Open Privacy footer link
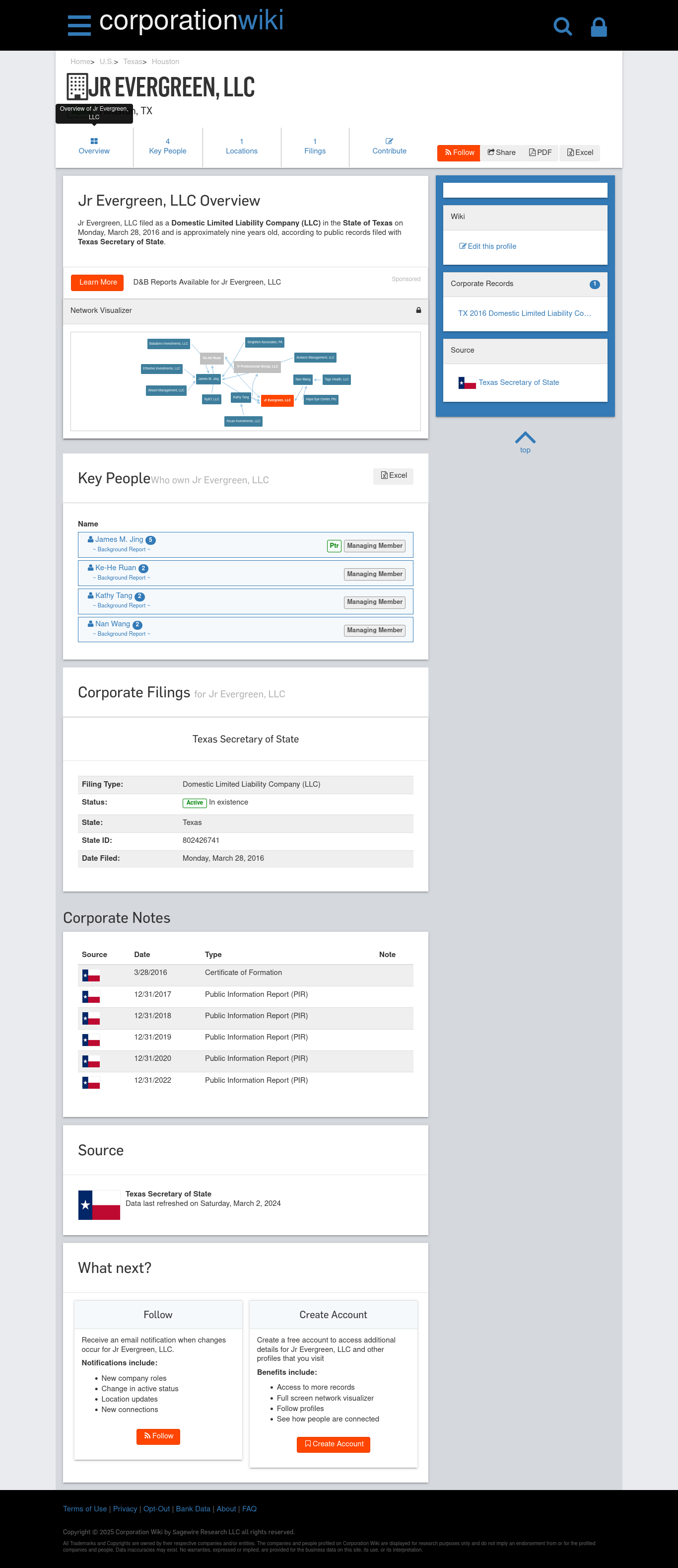The width and height of the screenshot is (678, 1568). 125,1509
